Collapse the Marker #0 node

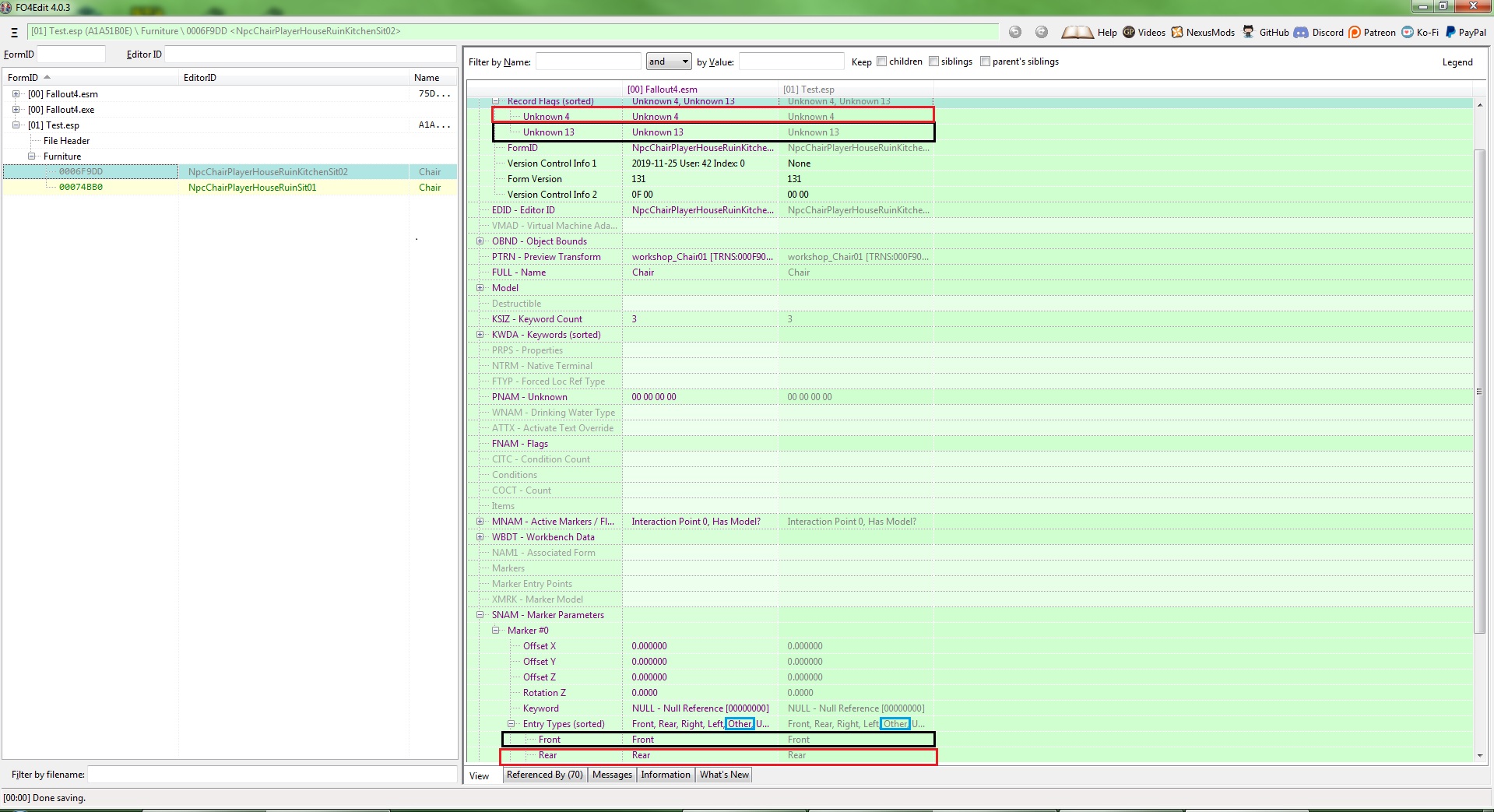click(x=495, y=631)
